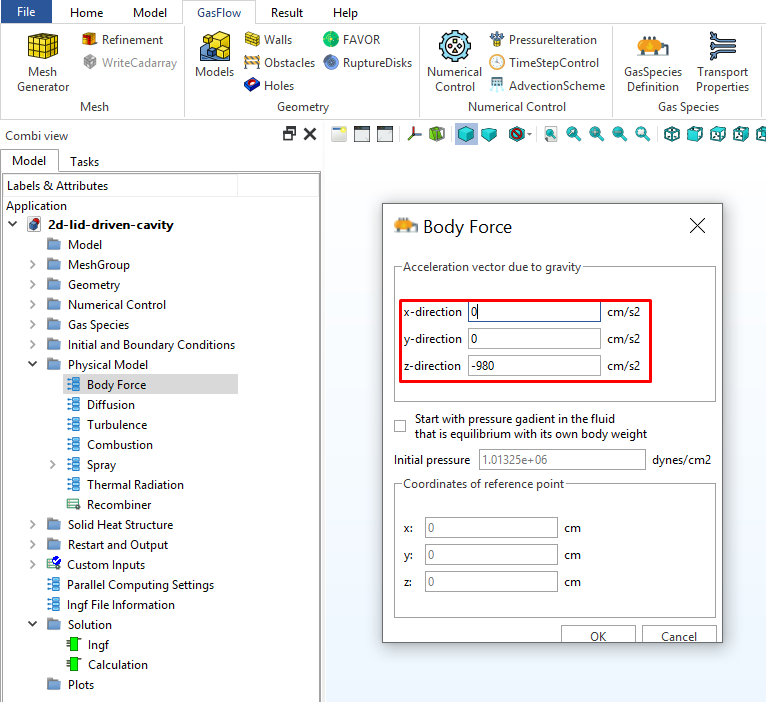The height and width of the screenshot is (702, 766).
Task: Open Transport Properties
Action: [722, 62]
